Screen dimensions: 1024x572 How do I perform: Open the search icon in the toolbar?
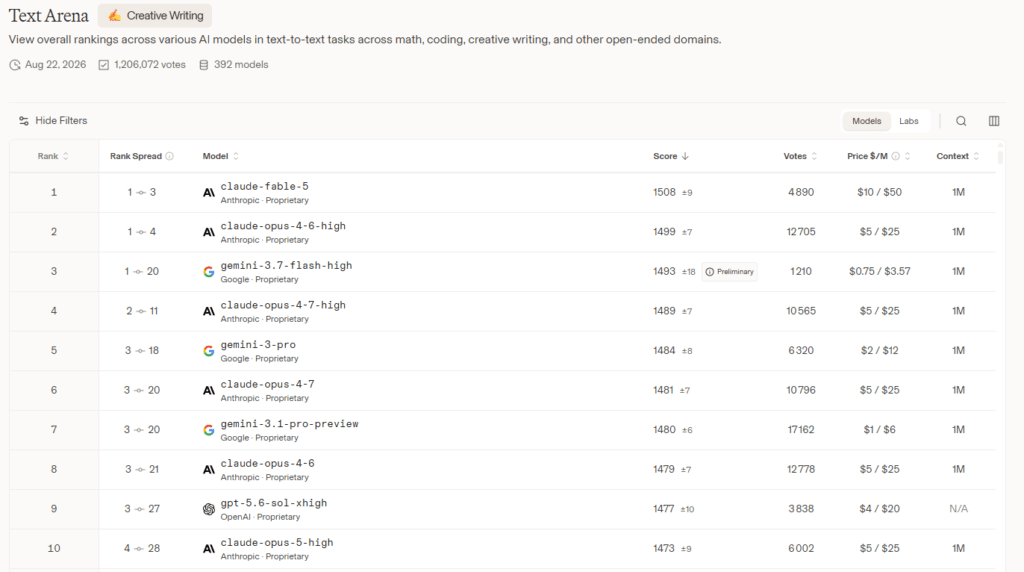click(961, 121)
